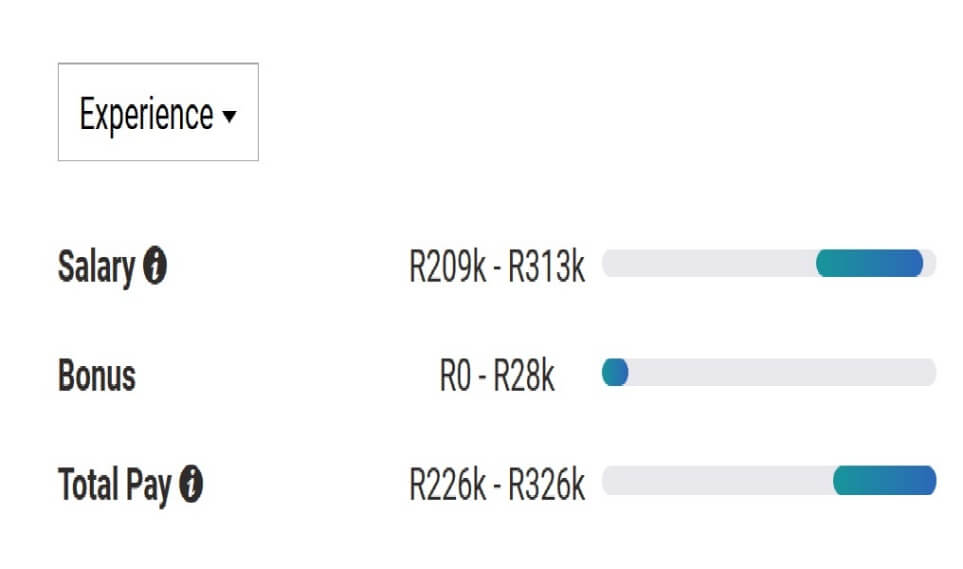Viewport: 963px width, 569px height.
Task: Click the grey empty track of Total Pay bar
Action: (717, 481)
